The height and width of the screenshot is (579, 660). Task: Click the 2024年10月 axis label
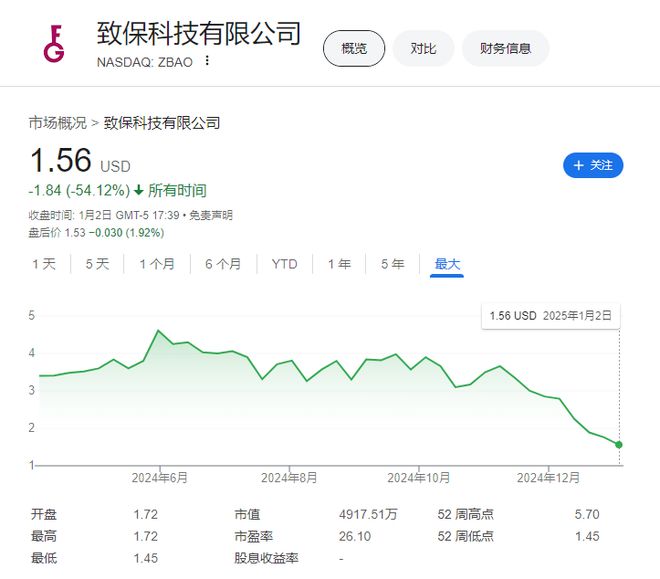[418, 478]
